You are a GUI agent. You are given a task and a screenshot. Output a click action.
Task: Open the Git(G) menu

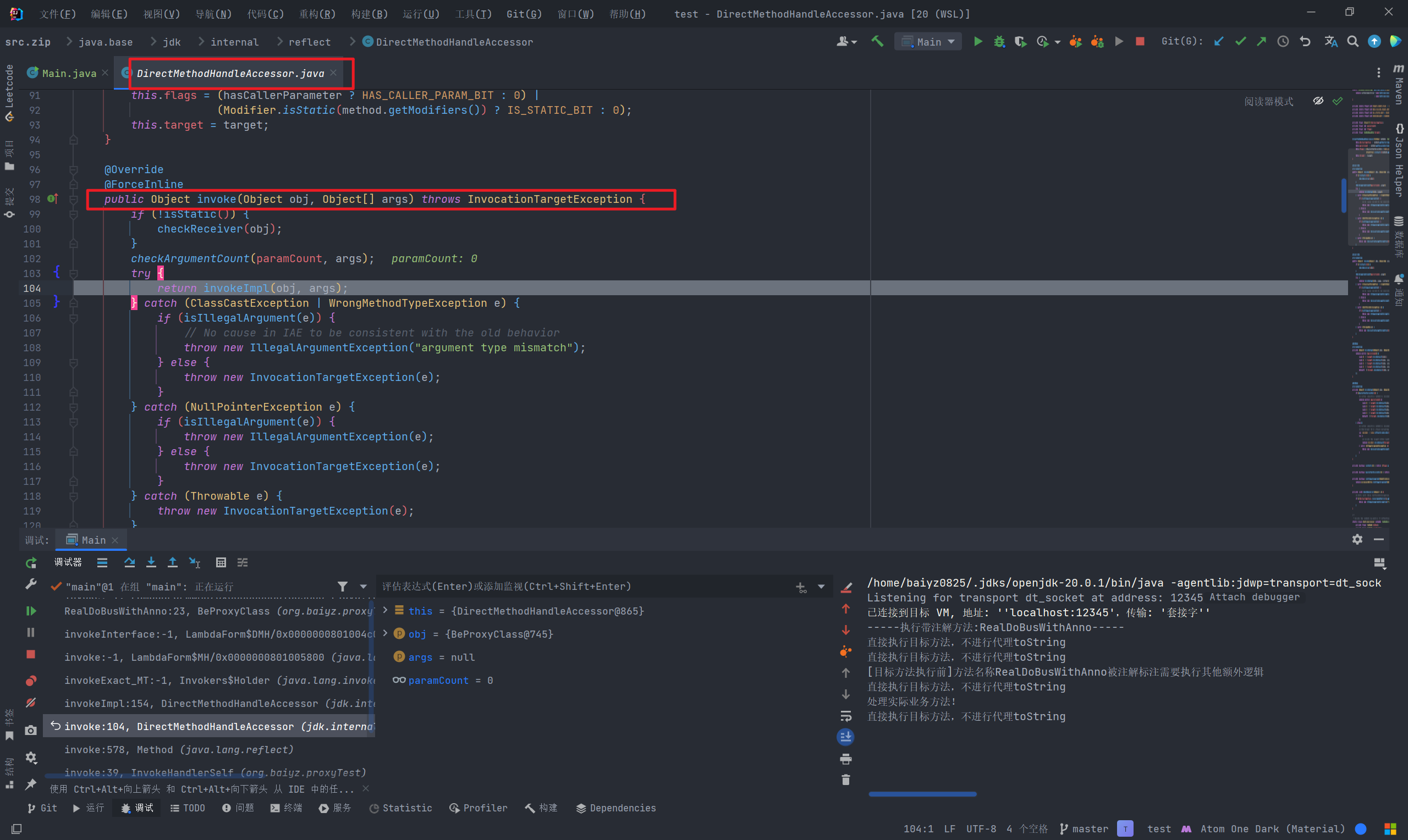click(x=524, y=14)
